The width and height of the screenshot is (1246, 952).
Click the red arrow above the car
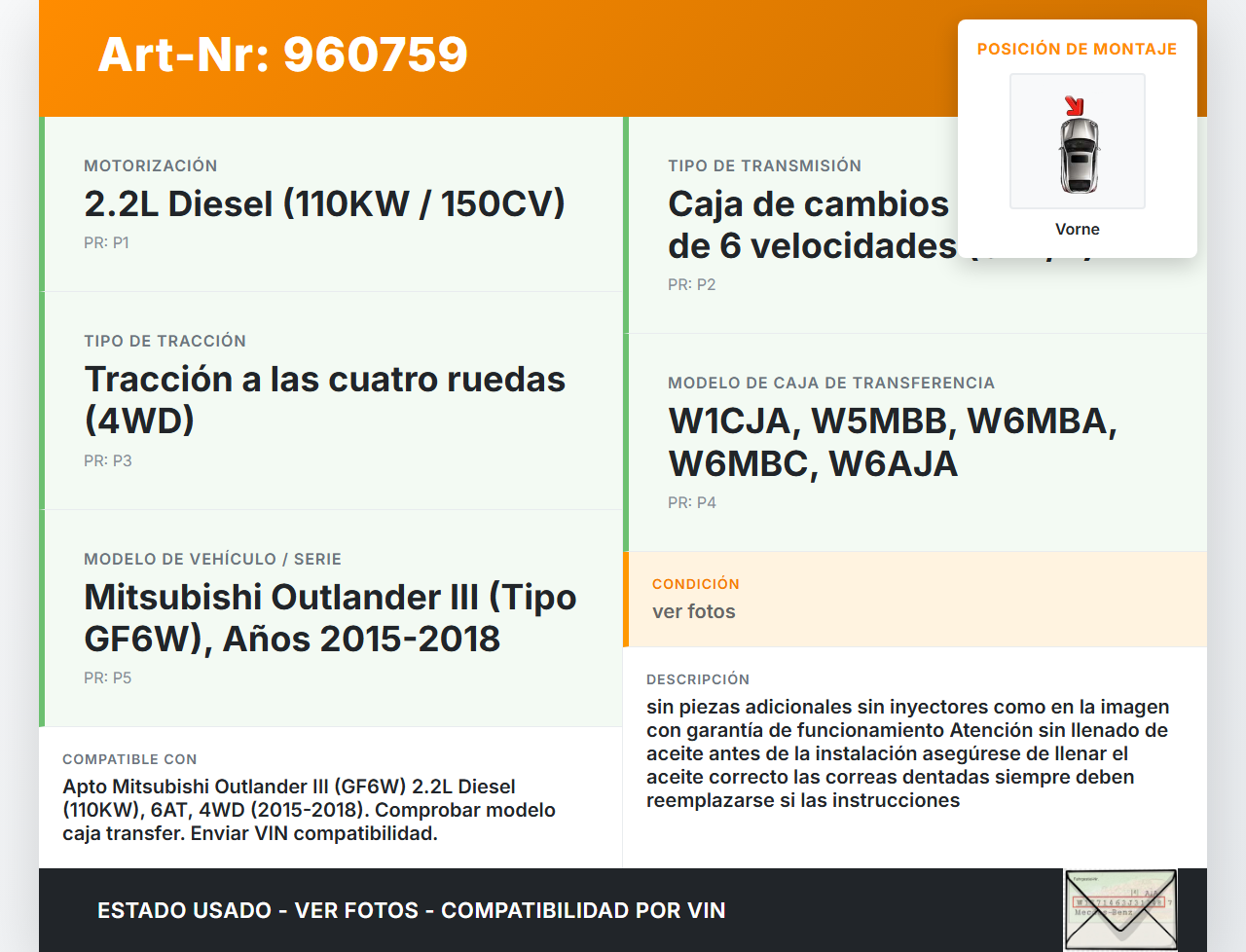click(x=1074, y=105)
